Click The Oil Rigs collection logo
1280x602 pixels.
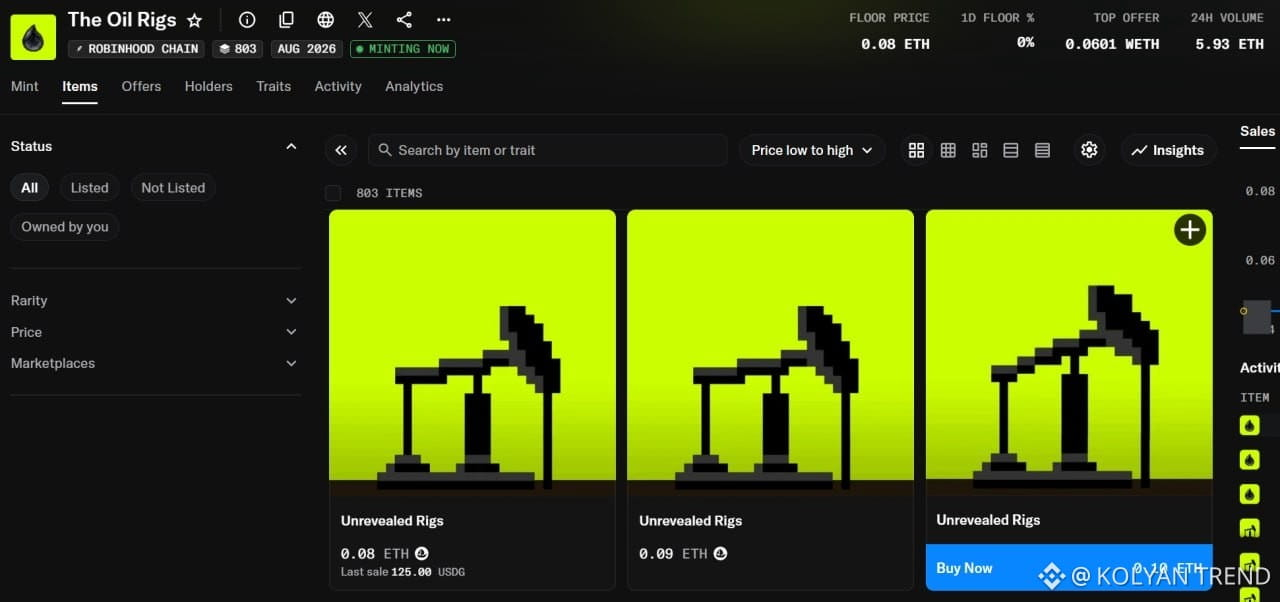[x=33, y=37]
